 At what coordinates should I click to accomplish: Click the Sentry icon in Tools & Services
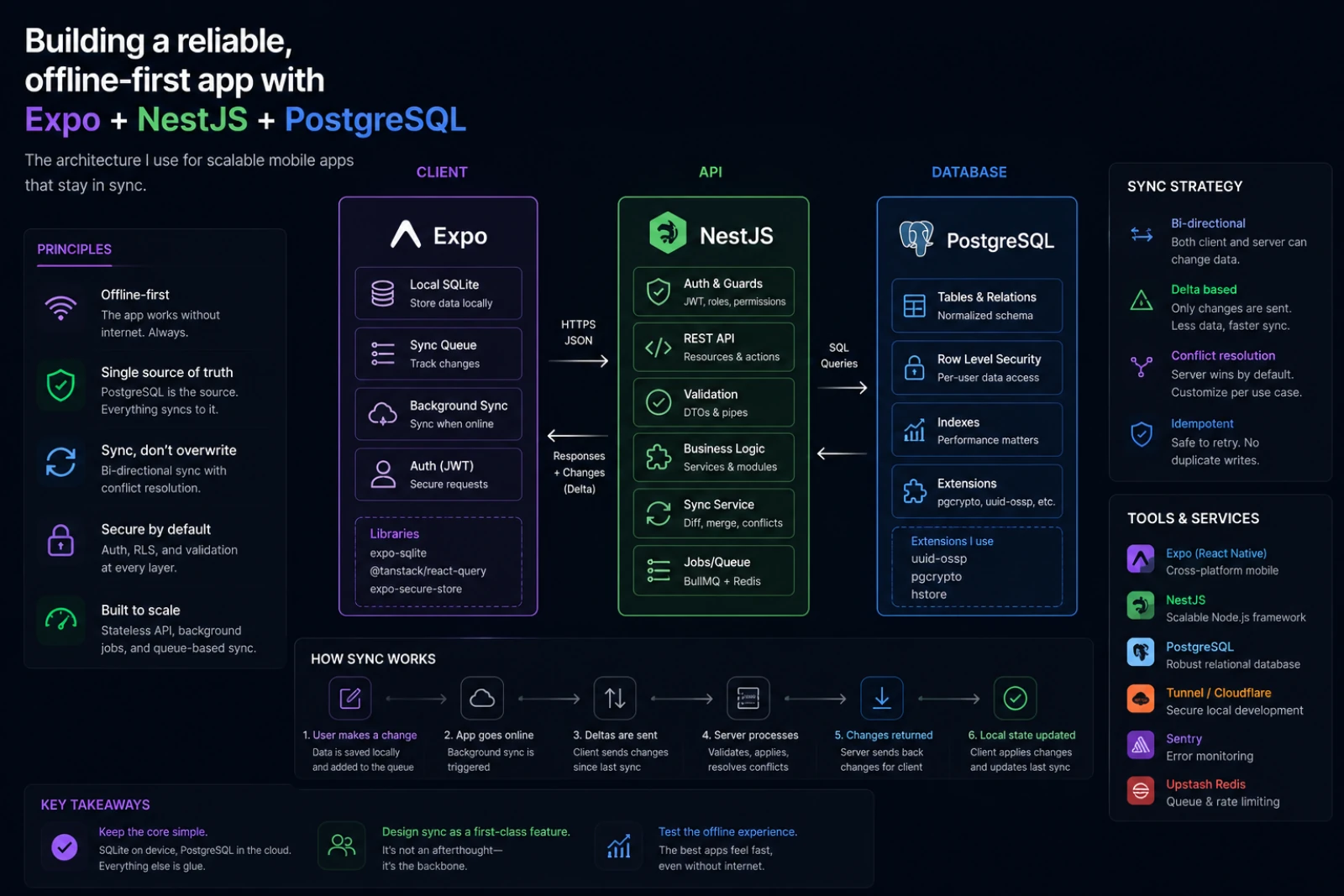1141,745
